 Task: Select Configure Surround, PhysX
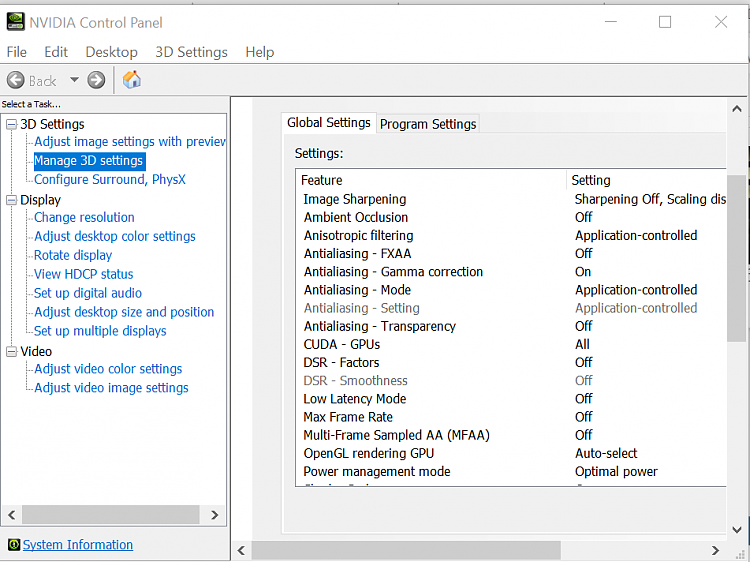(x=110, y=179)
